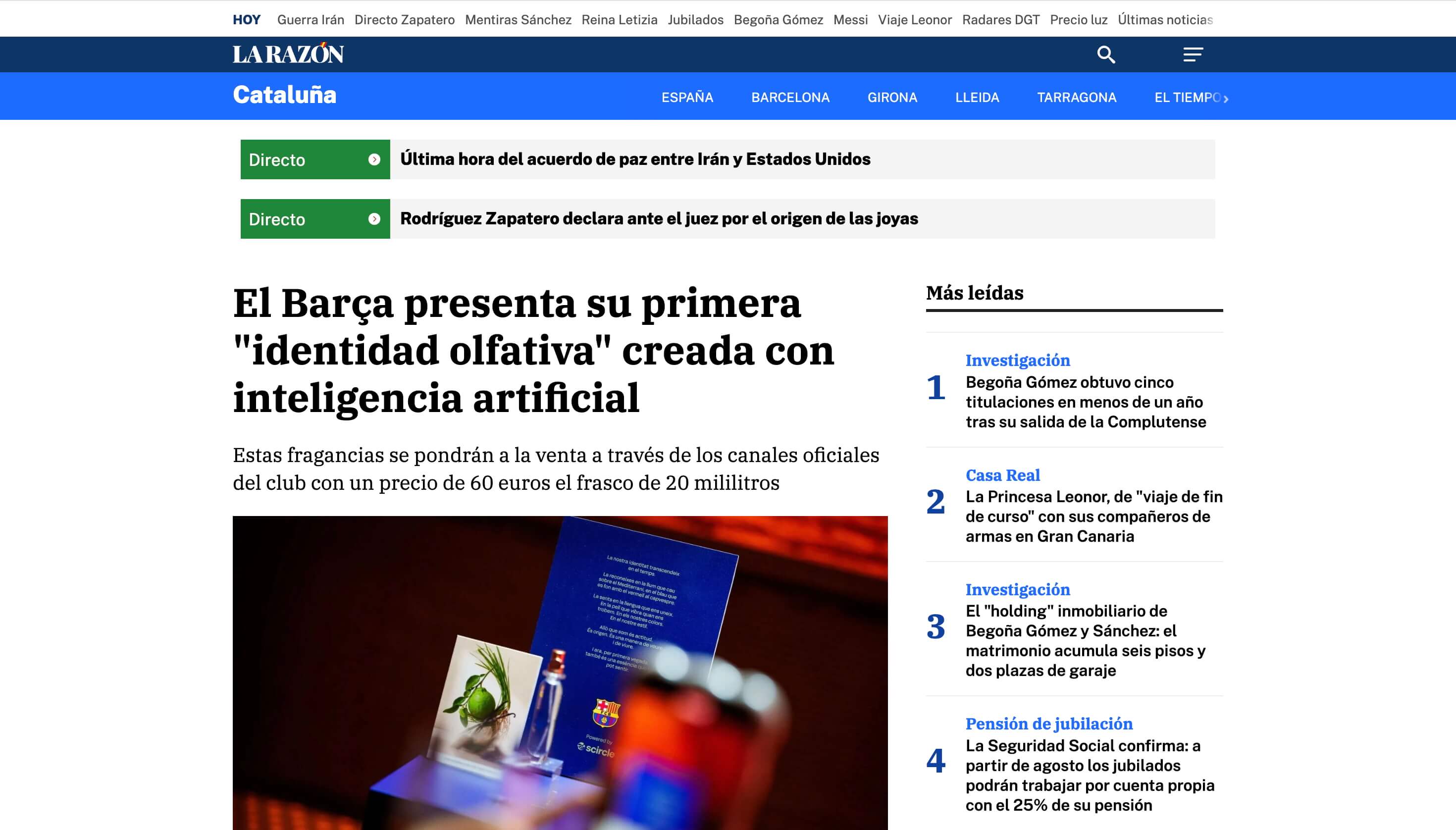The width and height of the screenshot is (1456, 830).
Task: Open the Guerra Irán topic link
Action: point(311,20)
